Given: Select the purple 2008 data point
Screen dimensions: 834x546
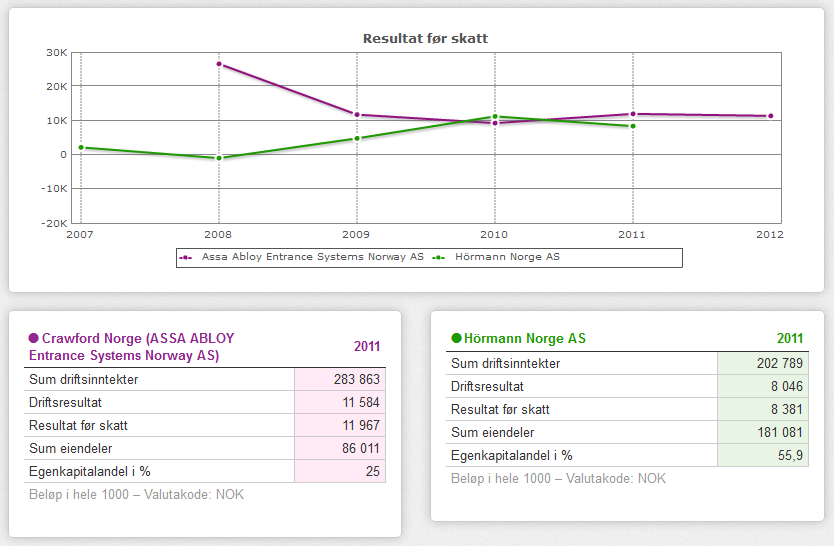Looking at the screenshot, I should point(219,64).
